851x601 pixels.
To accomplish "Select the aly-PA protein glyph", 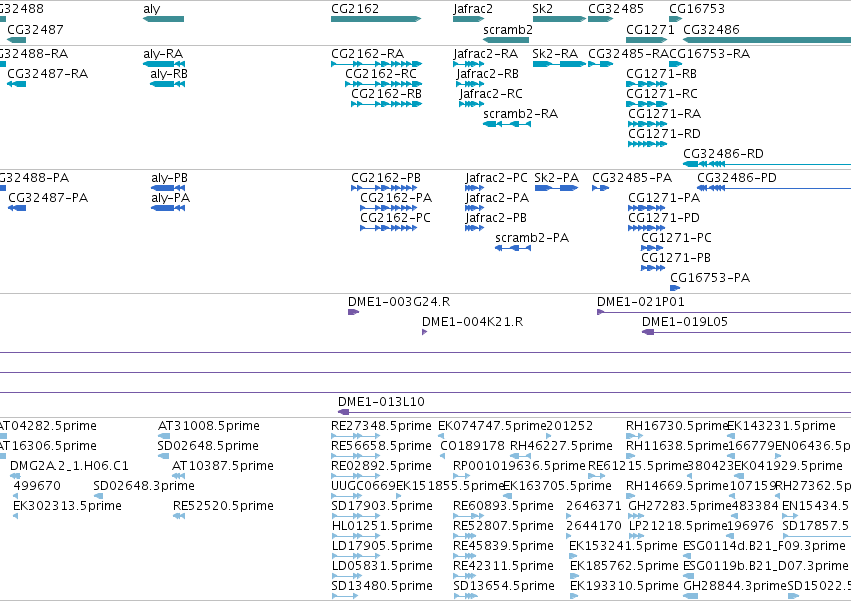I will (168, 208).
